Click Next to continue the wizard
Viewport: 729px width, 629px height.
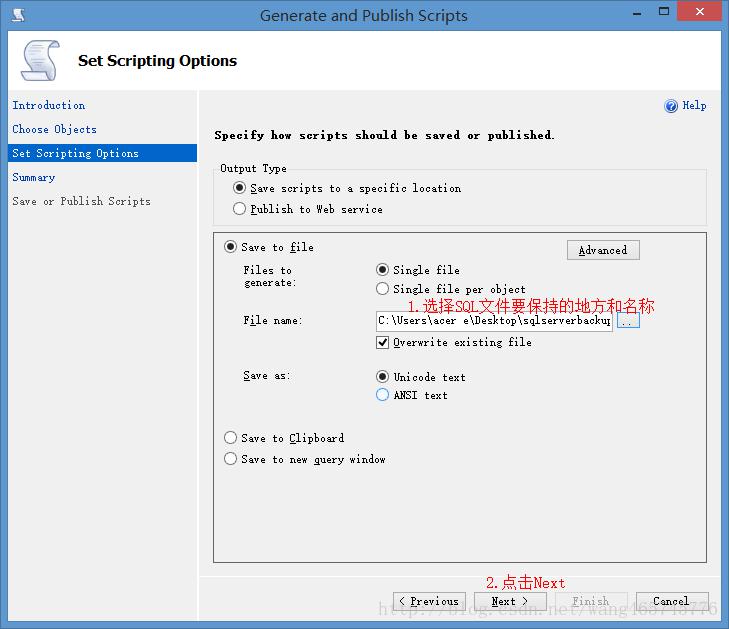click(510, 601)
